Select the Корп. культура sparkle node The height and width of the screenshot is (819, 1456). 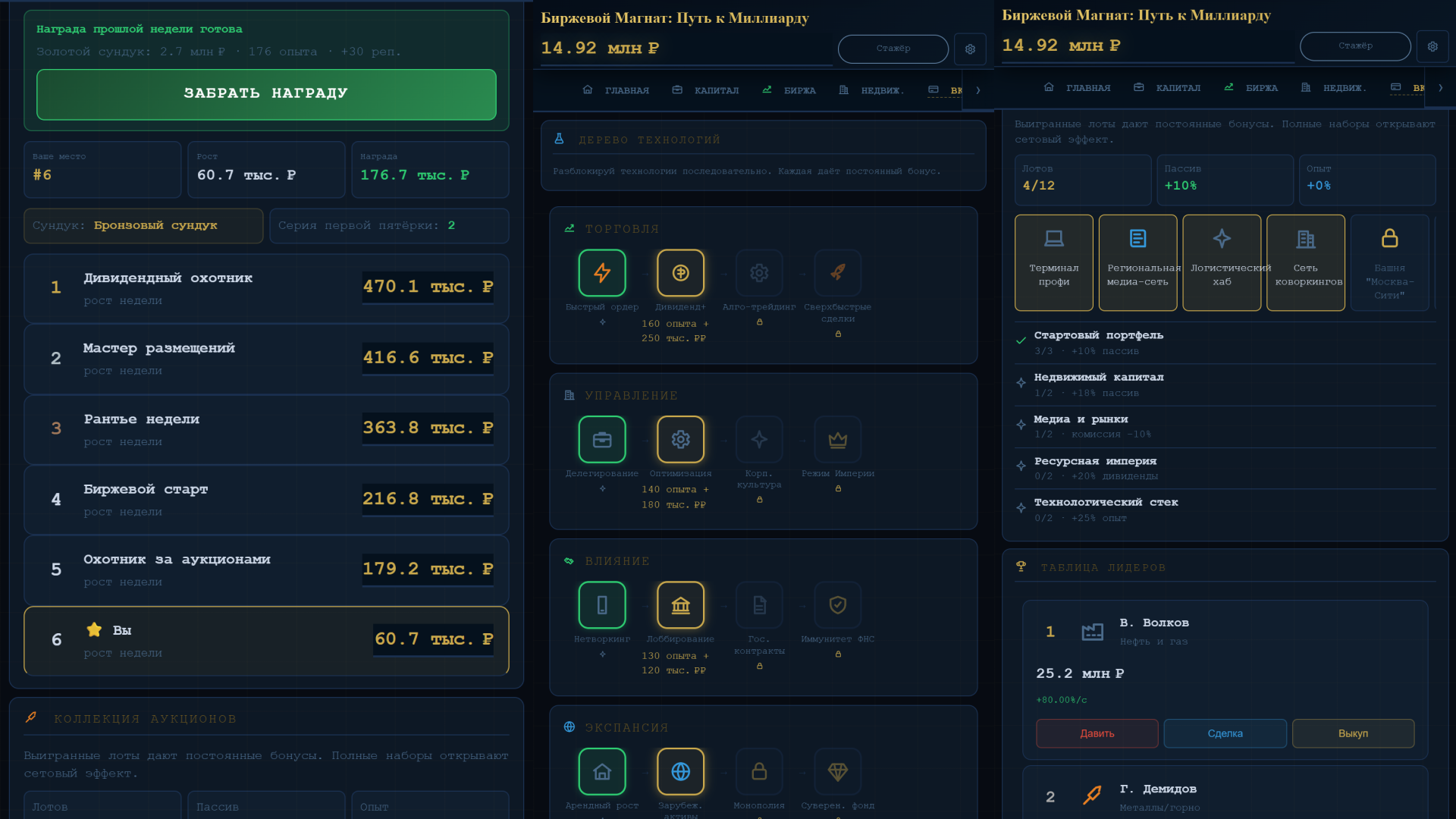(759, 439)
